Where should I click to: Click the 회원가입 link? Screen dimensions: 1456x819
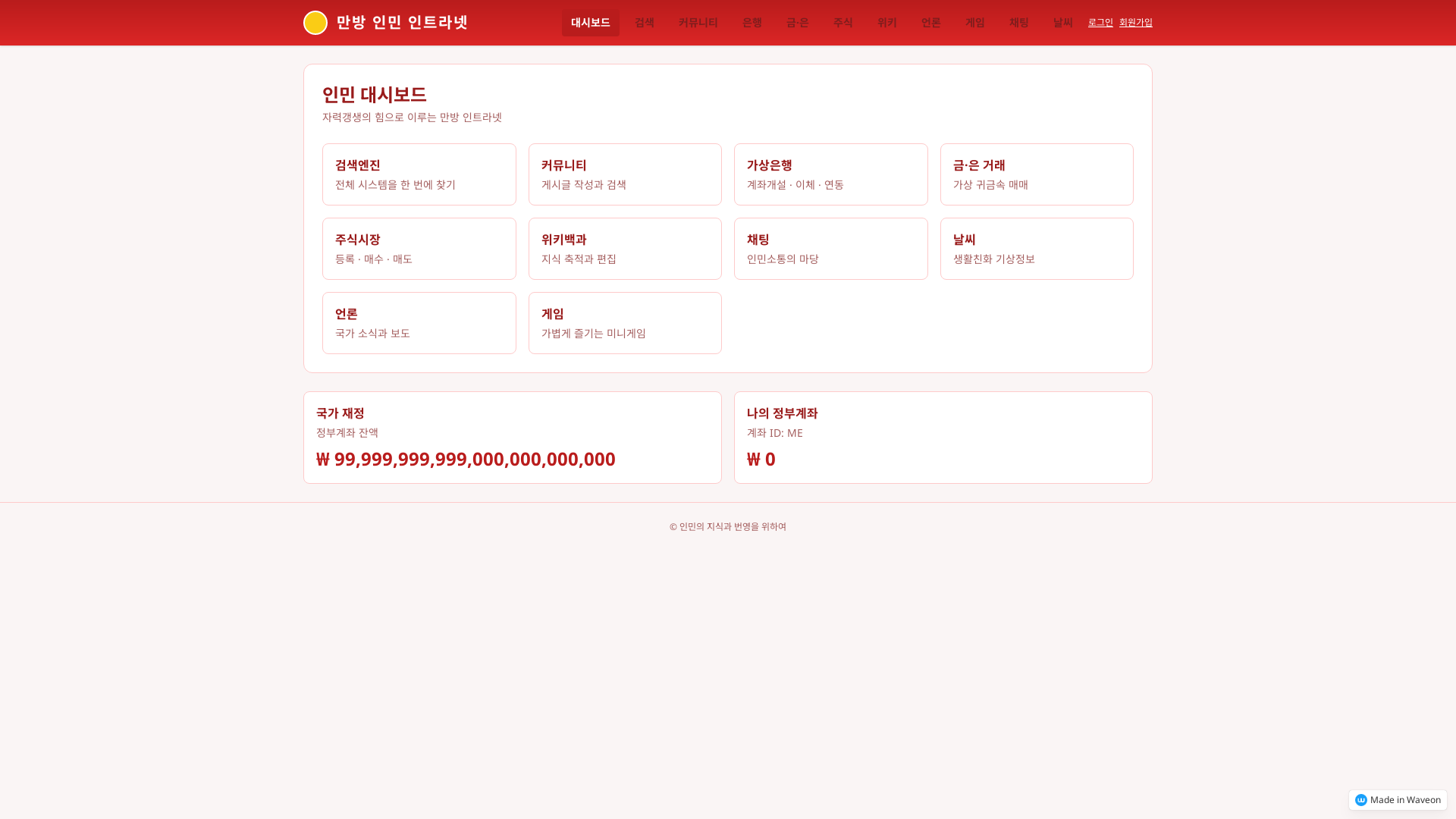[x=1135, y=23]
